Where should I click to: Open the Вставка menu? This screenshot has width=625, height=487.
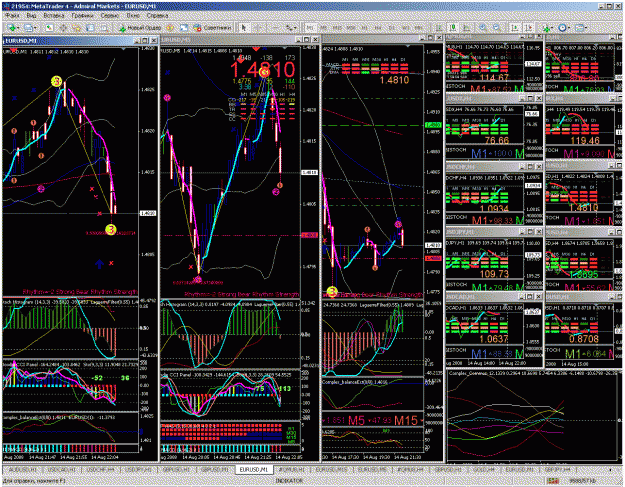click(x=54, y=16)
